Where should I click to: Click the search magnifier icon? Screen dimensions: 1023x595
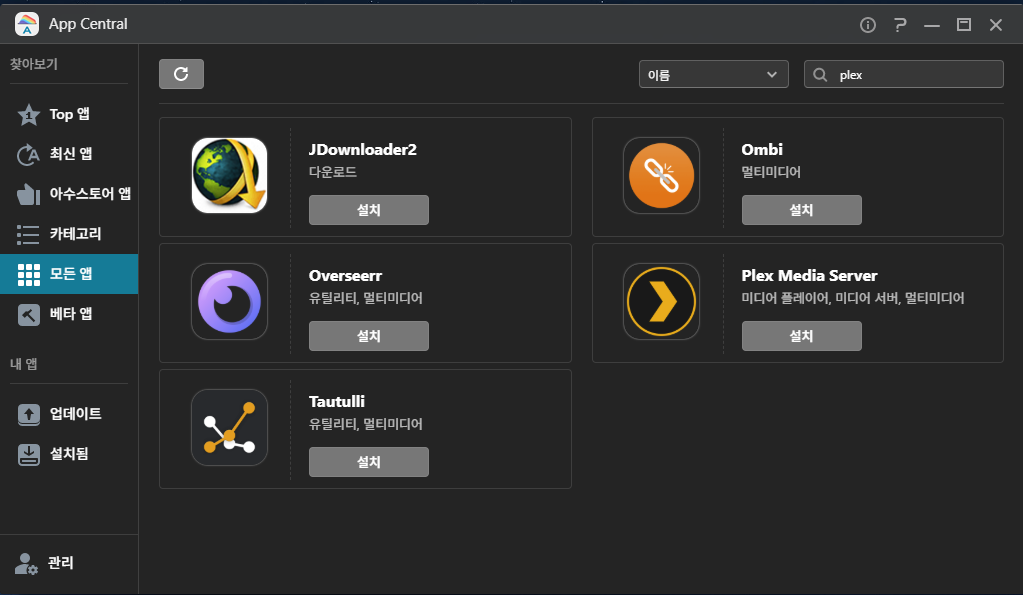pyautogui.click(x=820, y=74)
